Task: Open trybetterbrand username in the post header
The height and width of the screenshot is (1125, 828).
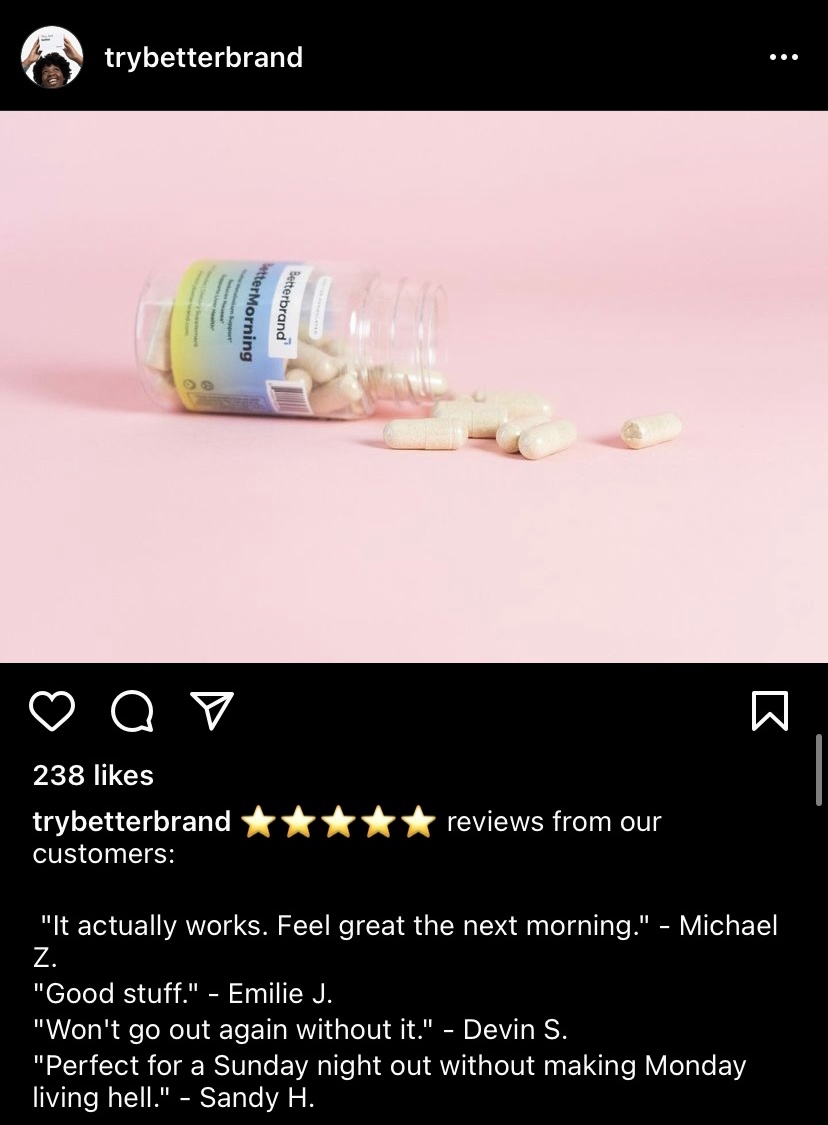Action: click(204, 57)
